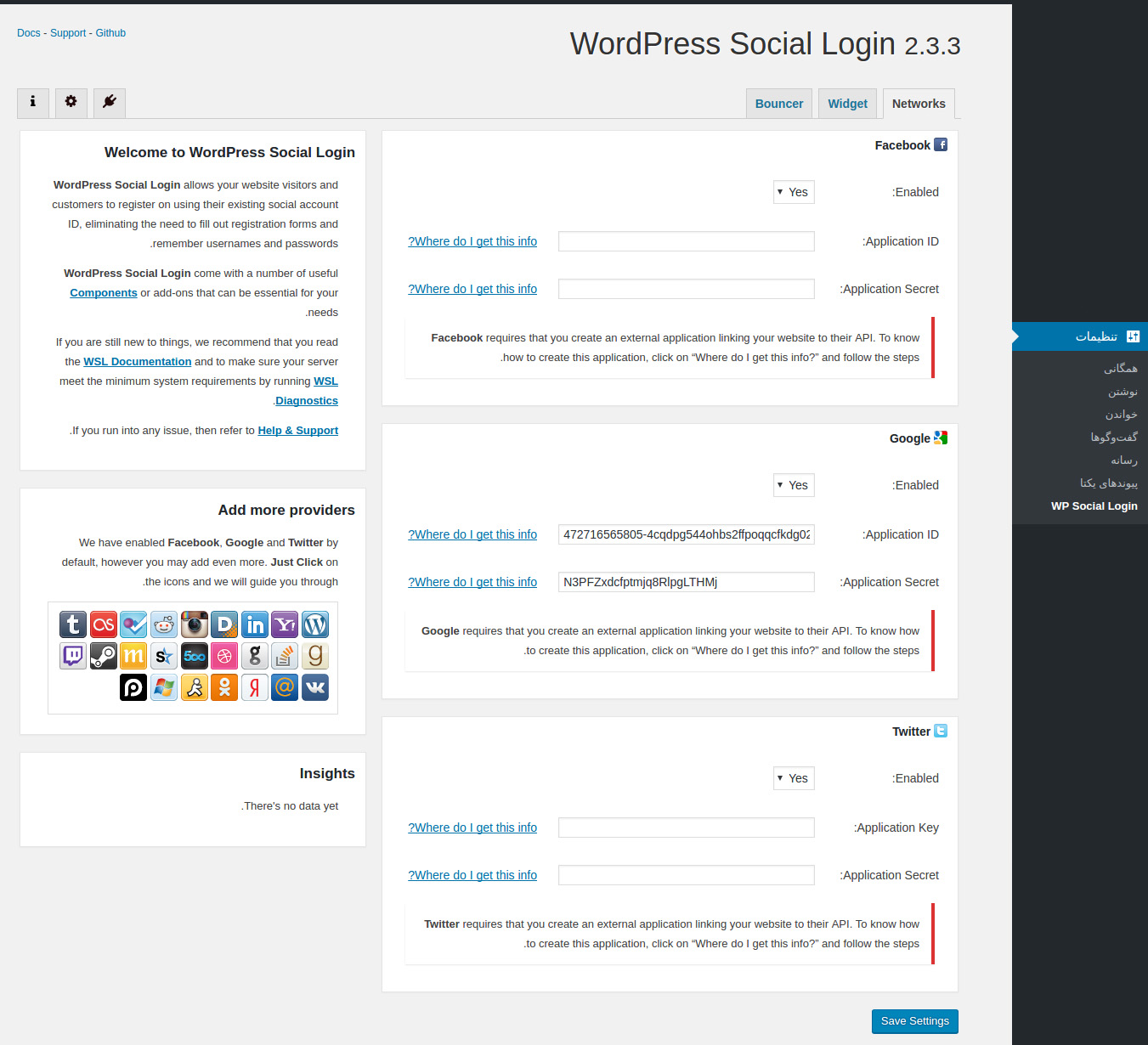Focus Facebook Application Secret field

point(687,289)
